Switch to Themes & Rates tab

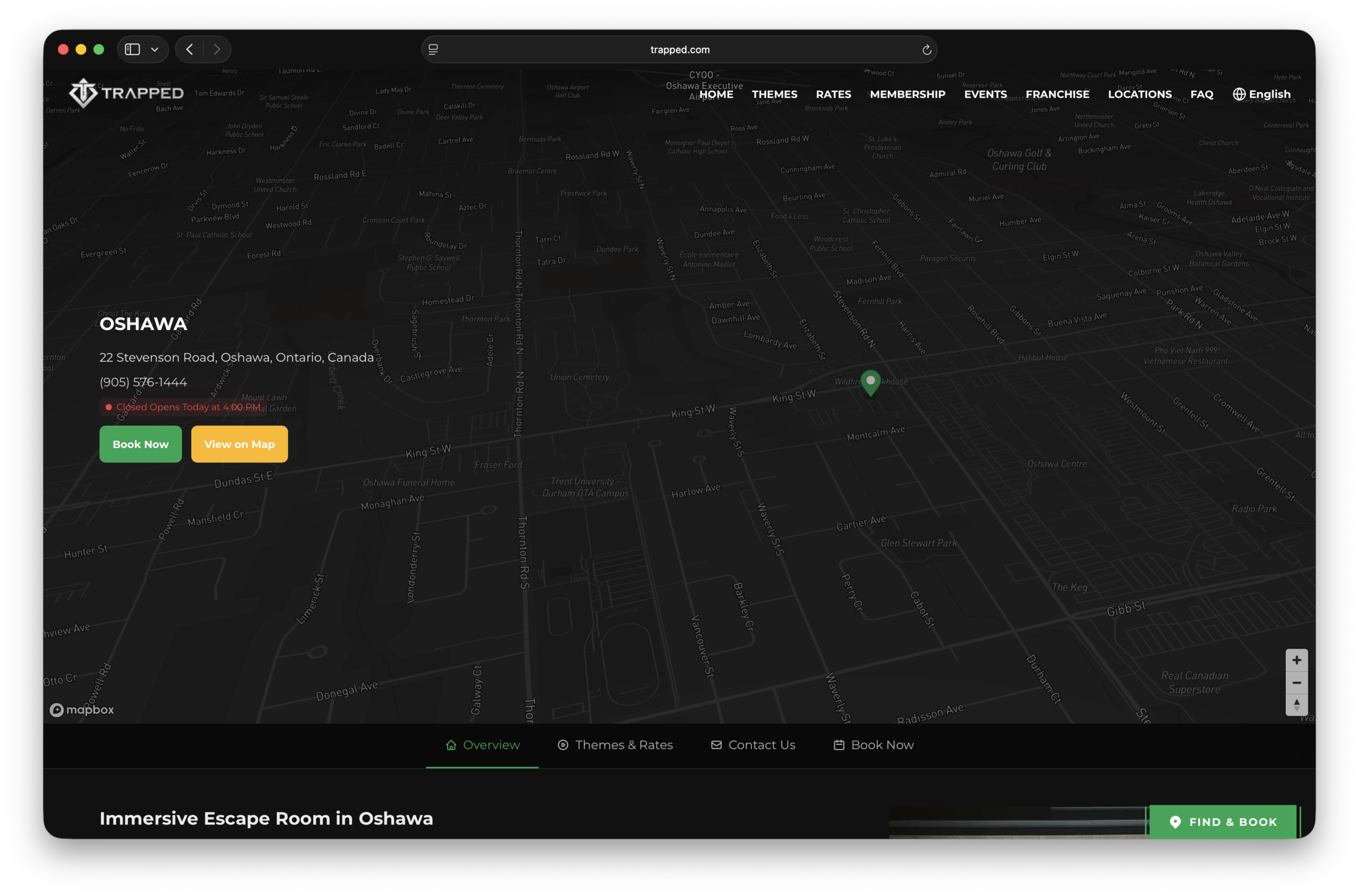point(615,745)
